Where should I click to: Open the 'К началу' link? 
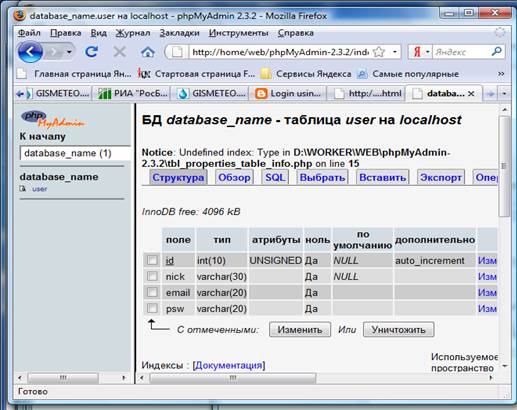[x=43, y=136]
